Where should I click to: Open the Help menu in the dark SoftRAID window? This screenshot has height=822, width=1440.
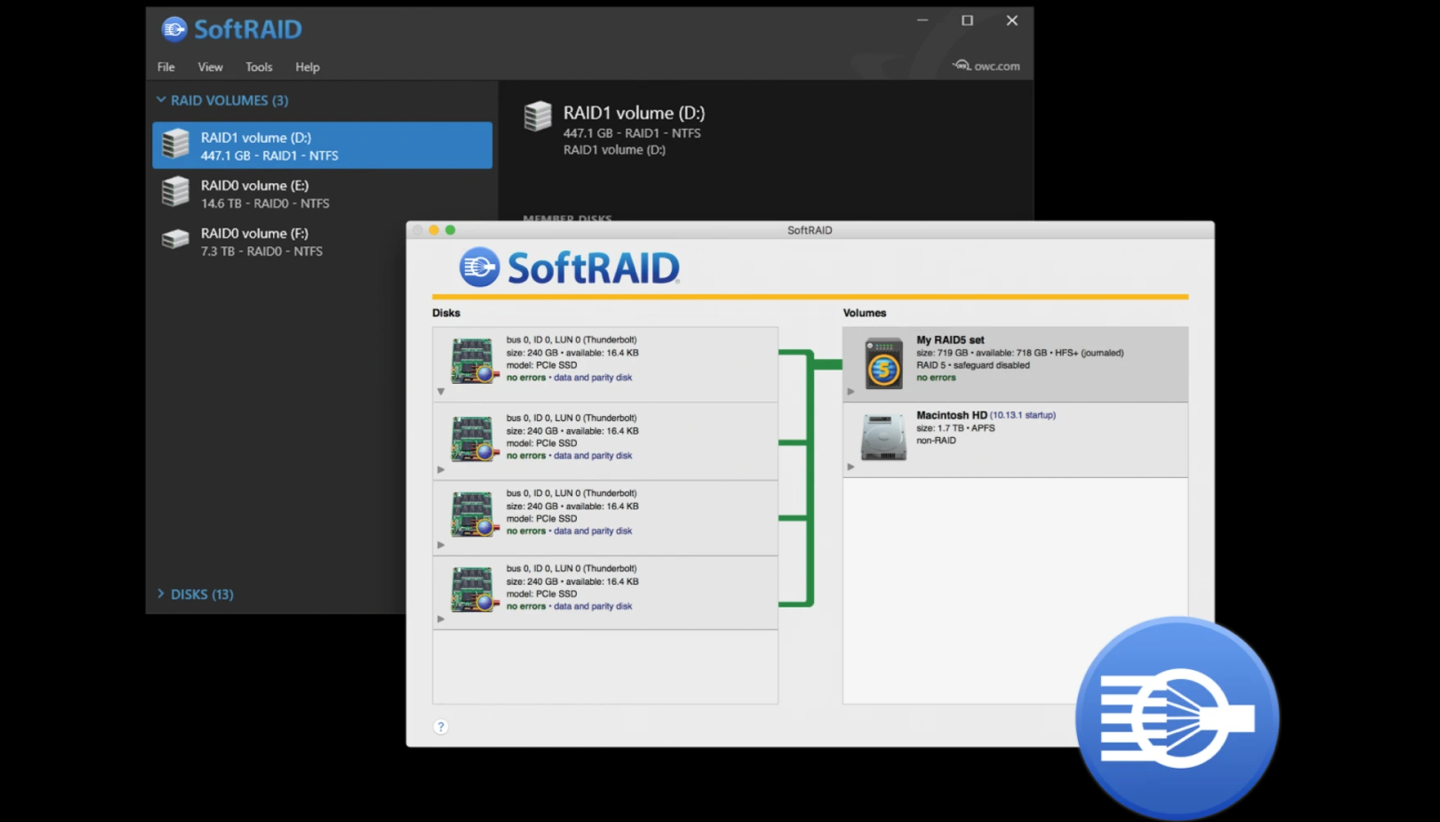point(307,67)
